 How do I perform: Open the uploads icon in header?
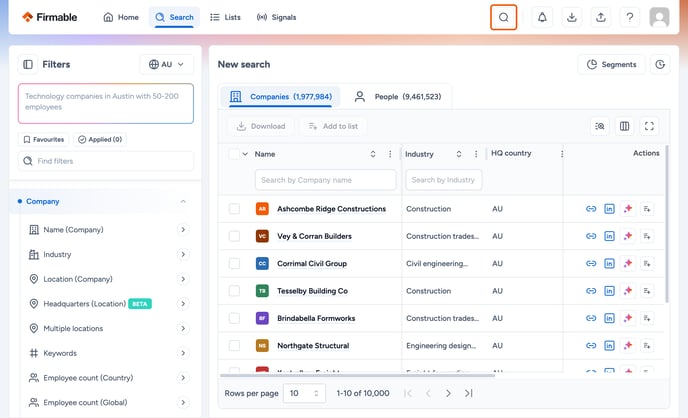click(x=601, y=18)
